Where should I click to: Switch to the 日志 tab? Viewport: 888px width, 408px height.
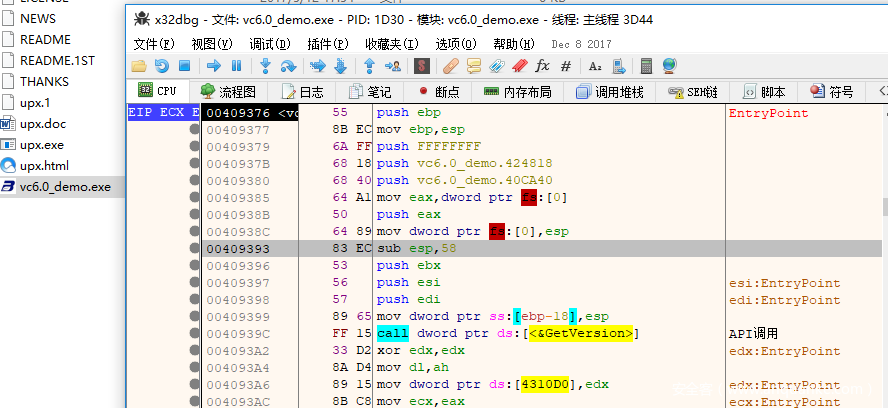(x=303, y=92)
